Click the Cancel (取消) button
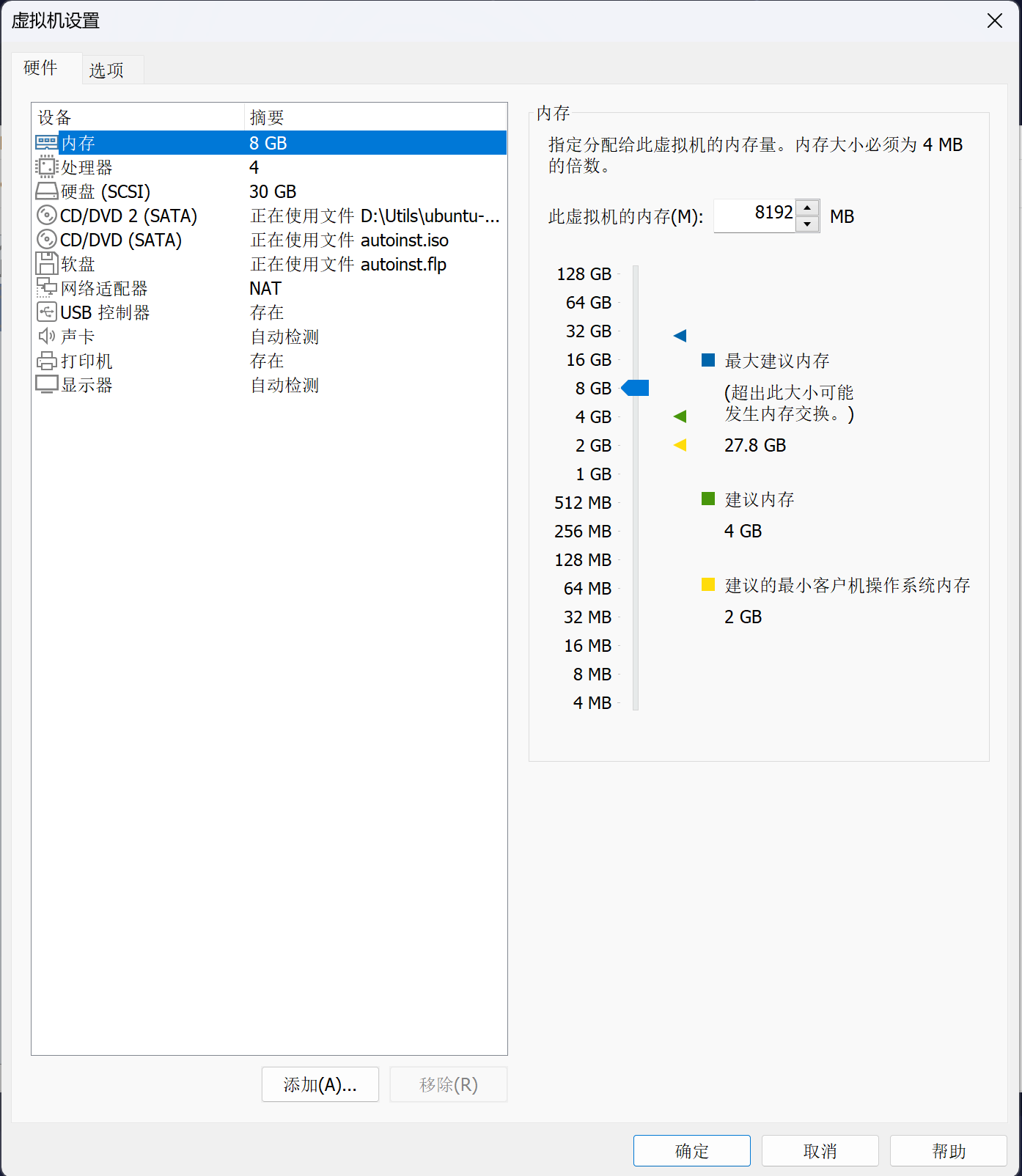This screenshot has width=1022, height=1176. point(820,1151)
